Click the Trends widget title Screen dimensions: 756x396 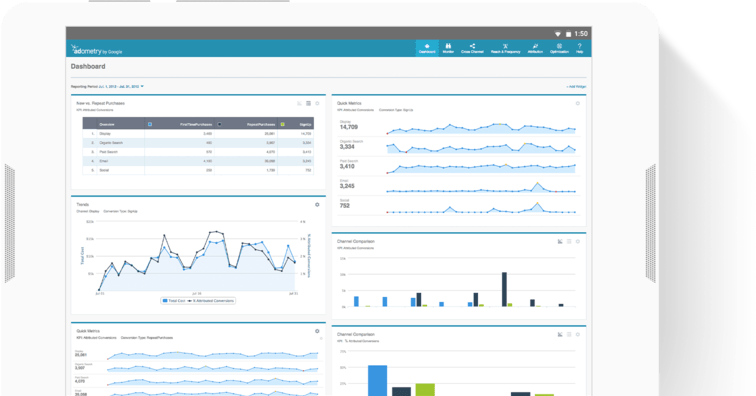(82, 205)
